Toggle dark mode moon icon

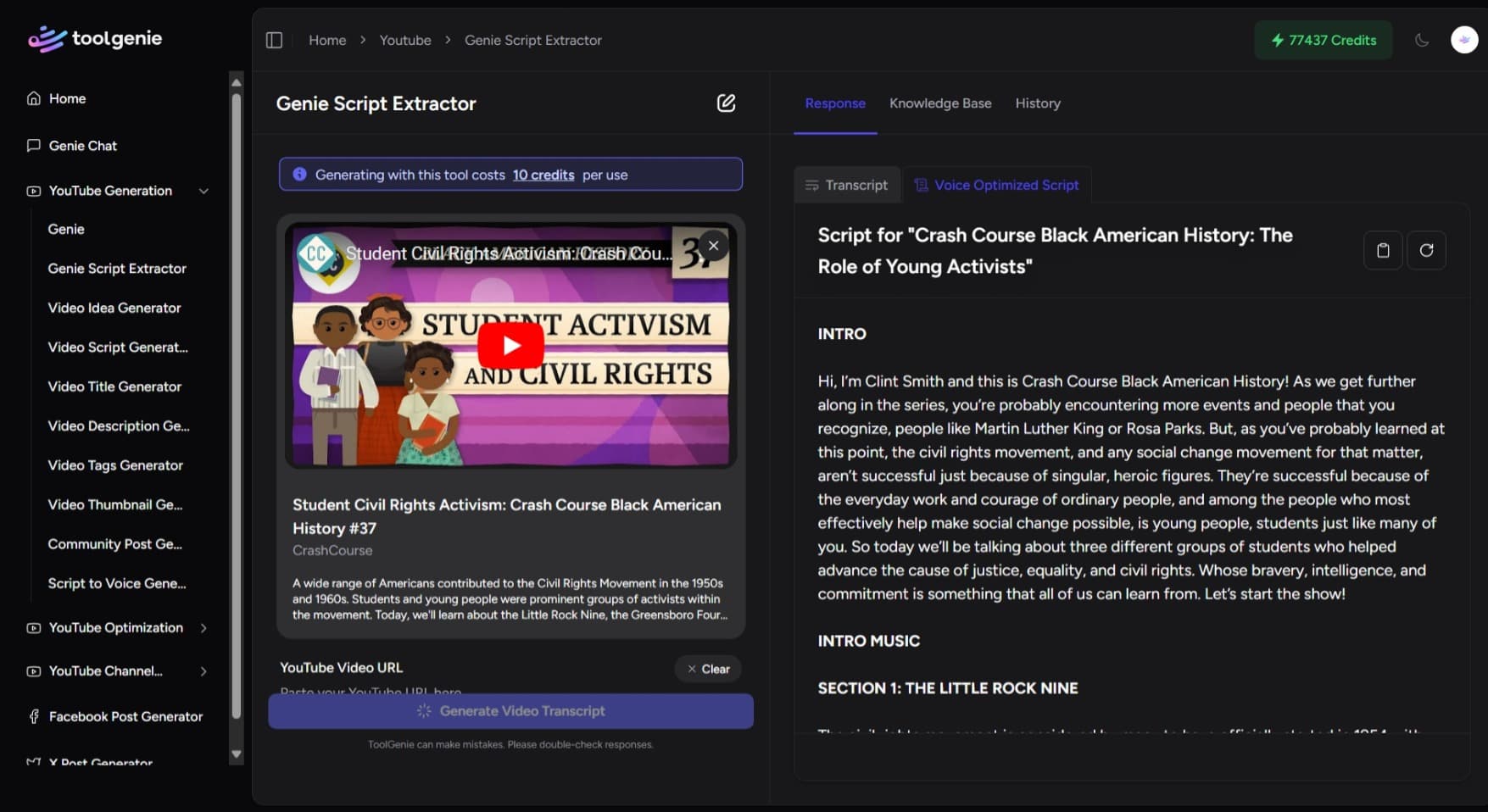coord(1422,40)
